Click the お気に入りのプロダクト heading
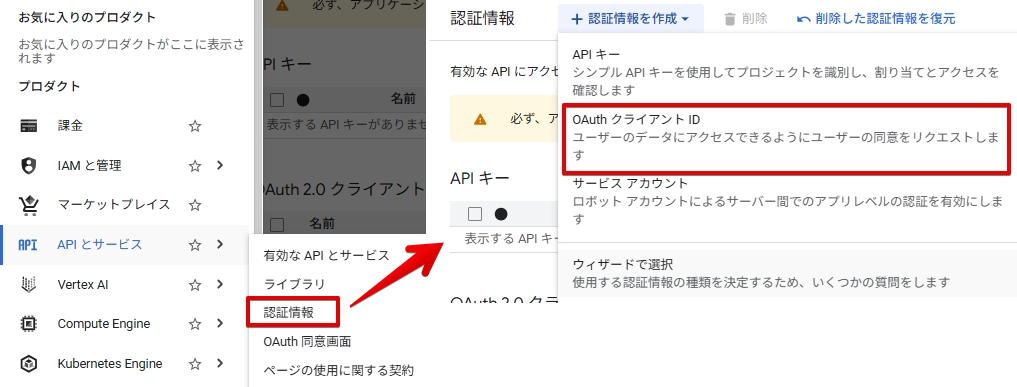This screenshot has height=387, width=1017. (87, 18)
